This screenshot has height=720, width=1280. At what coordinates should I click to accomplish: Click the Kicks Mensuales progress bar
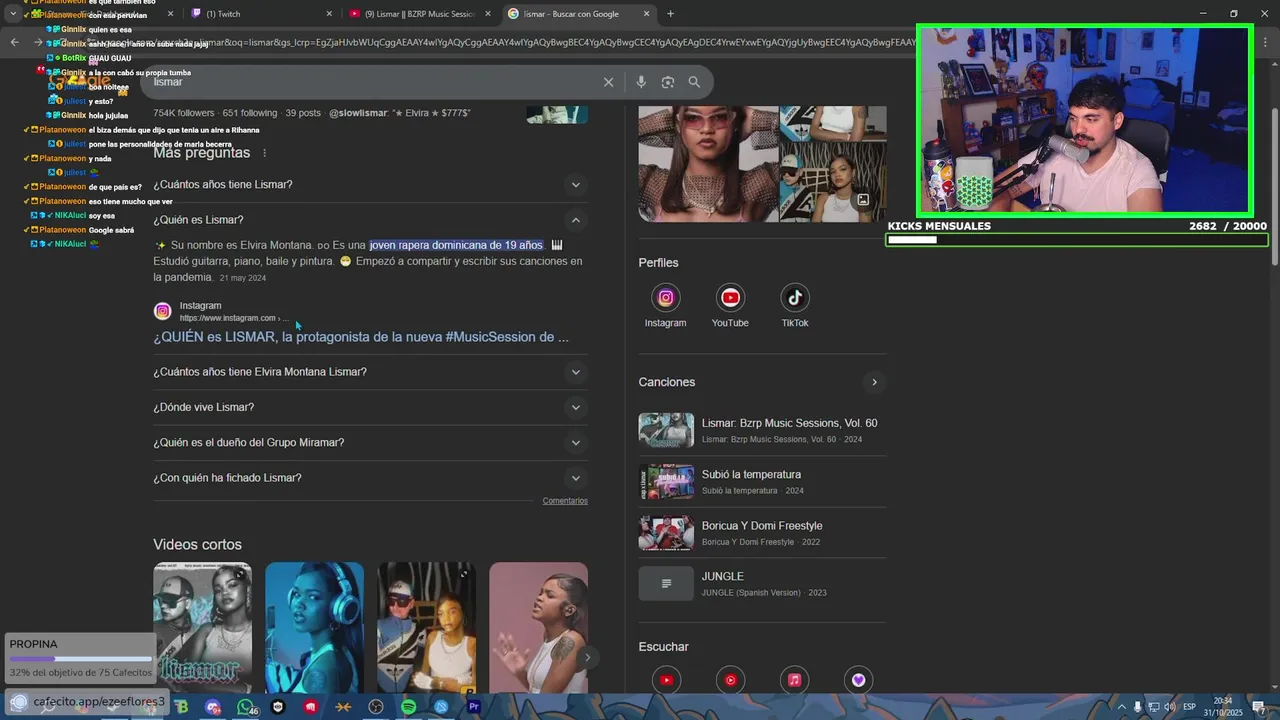1077,240
